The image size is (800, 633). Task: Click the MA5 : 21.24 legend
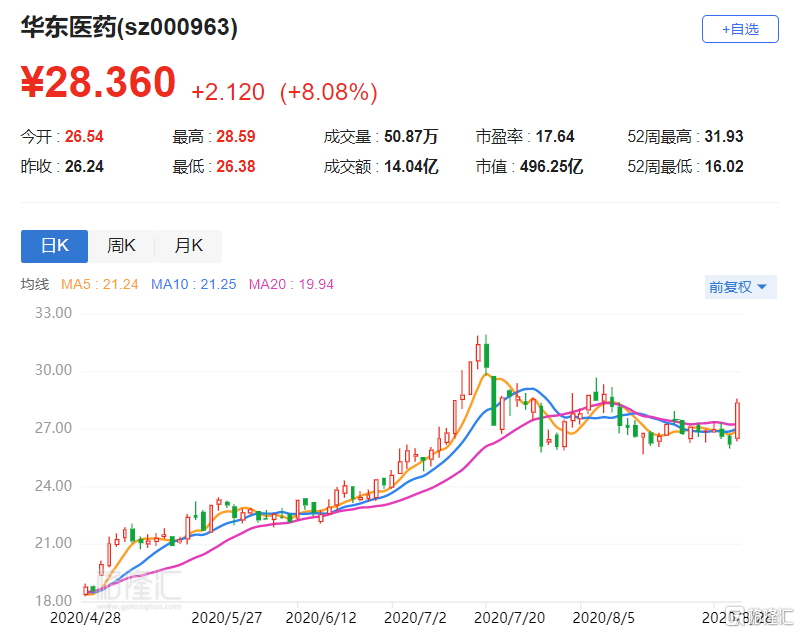(100, 284)
